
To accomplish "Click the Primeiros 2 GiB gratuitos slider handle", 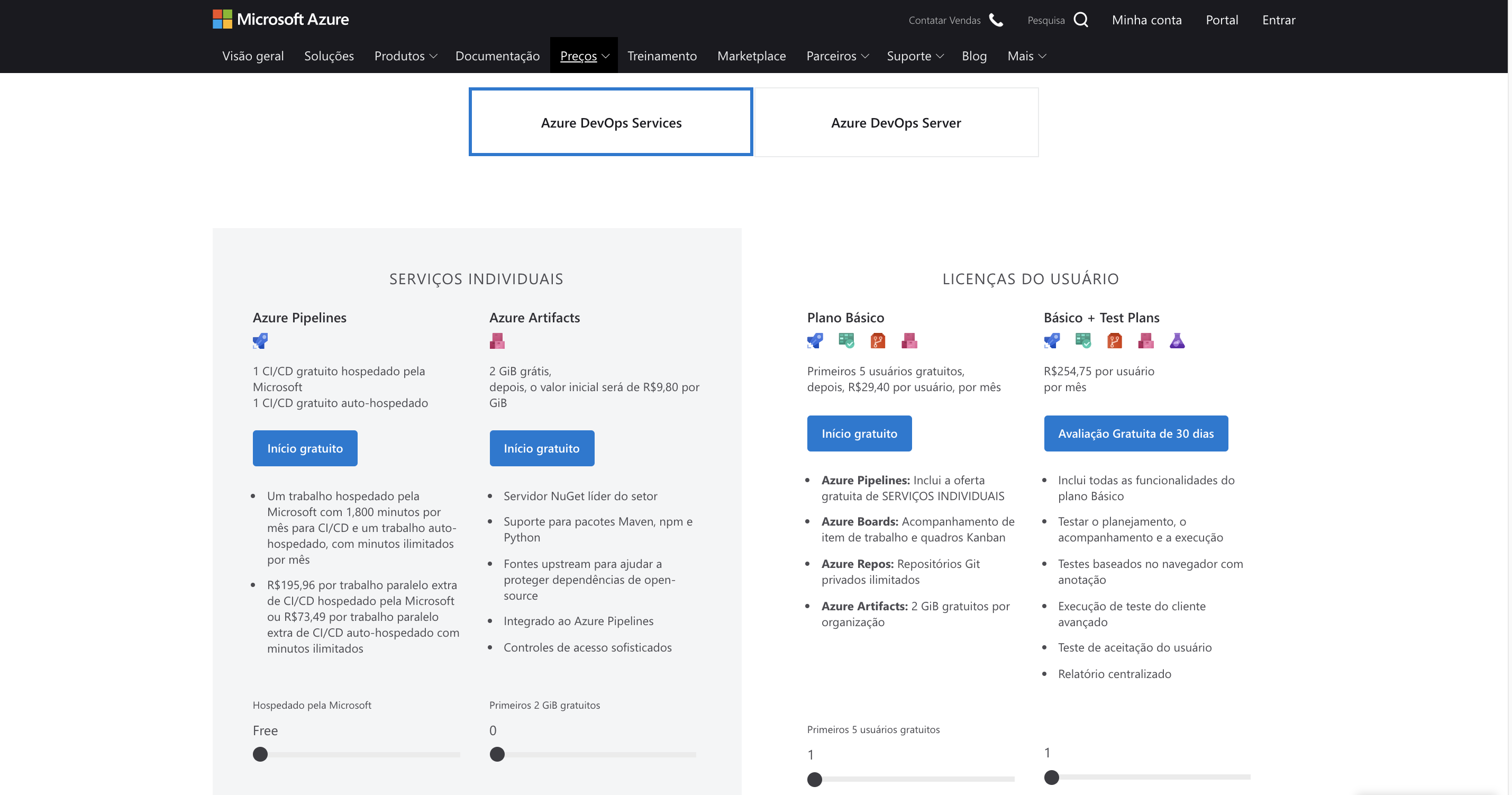I will 497,754.
